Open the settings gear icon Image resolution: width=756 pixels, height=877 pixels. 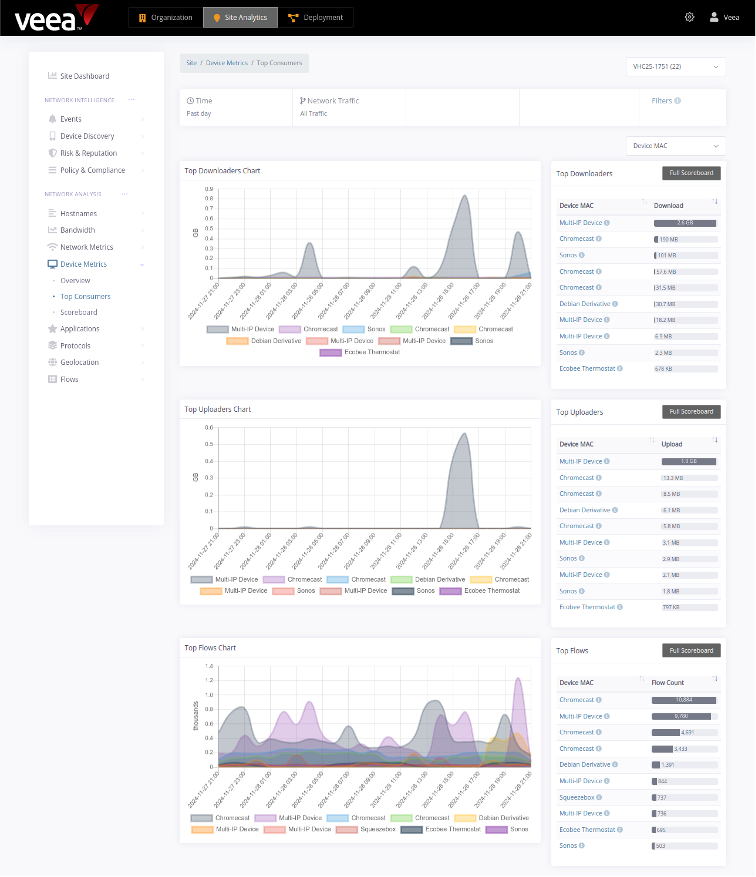click(689, 17)
